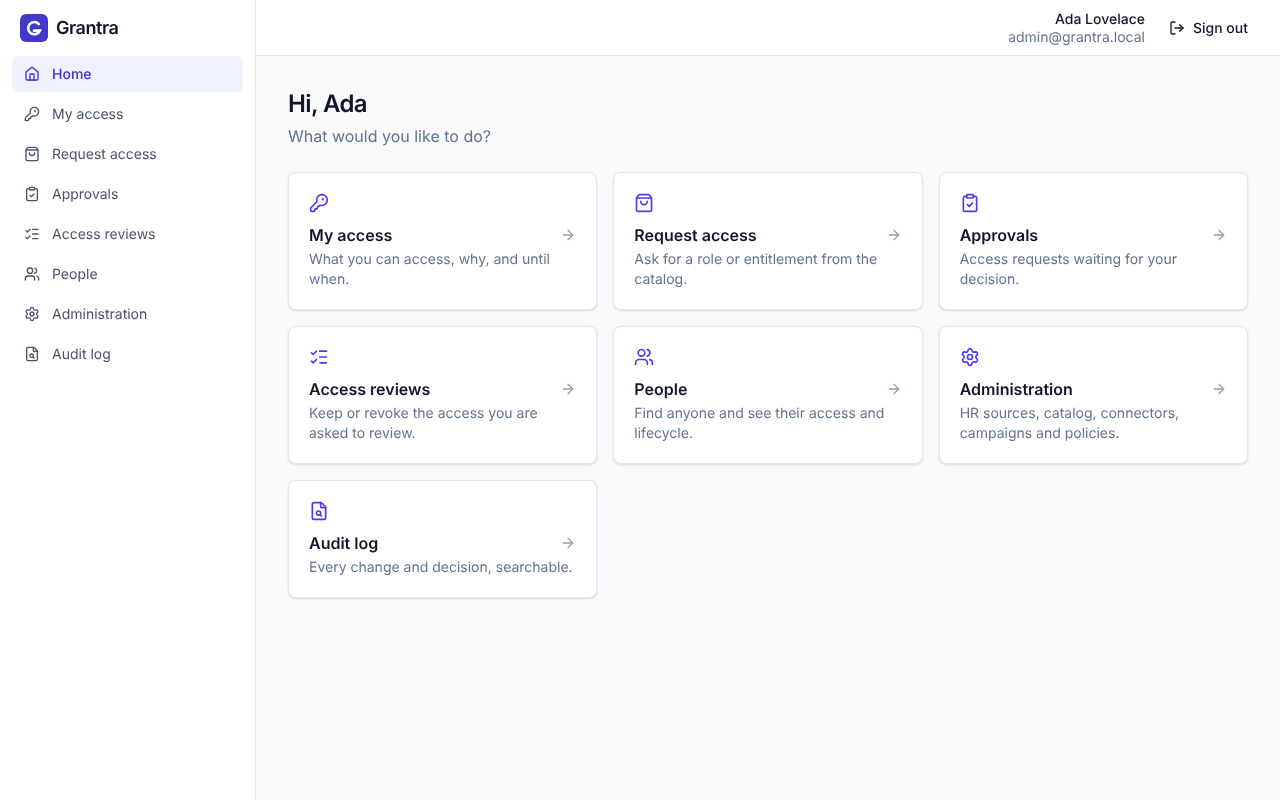The height and width of the screenshot is (800, 1280).
Task: Click the arrow on Administration card
Action: tap(1219, 389)
